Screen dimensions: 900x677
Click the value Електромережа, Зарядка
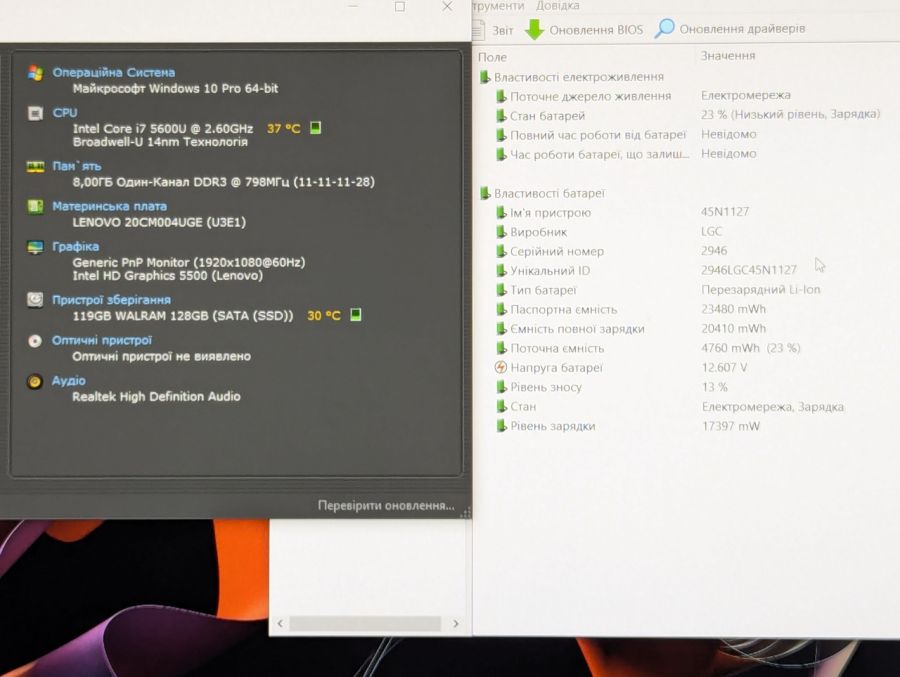pyautogui.click(x=773, y=407)
